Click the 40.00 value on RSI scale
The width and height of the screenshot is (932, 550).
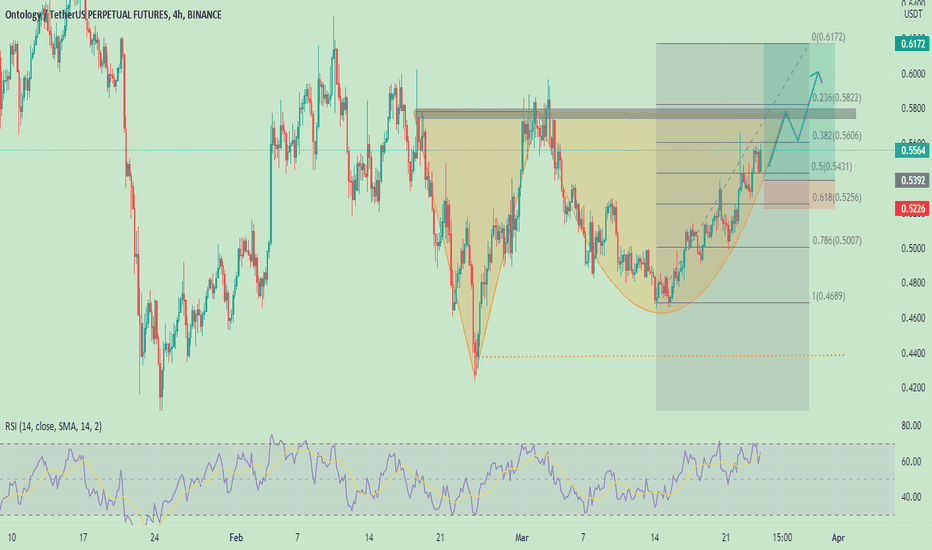(911, 497)
